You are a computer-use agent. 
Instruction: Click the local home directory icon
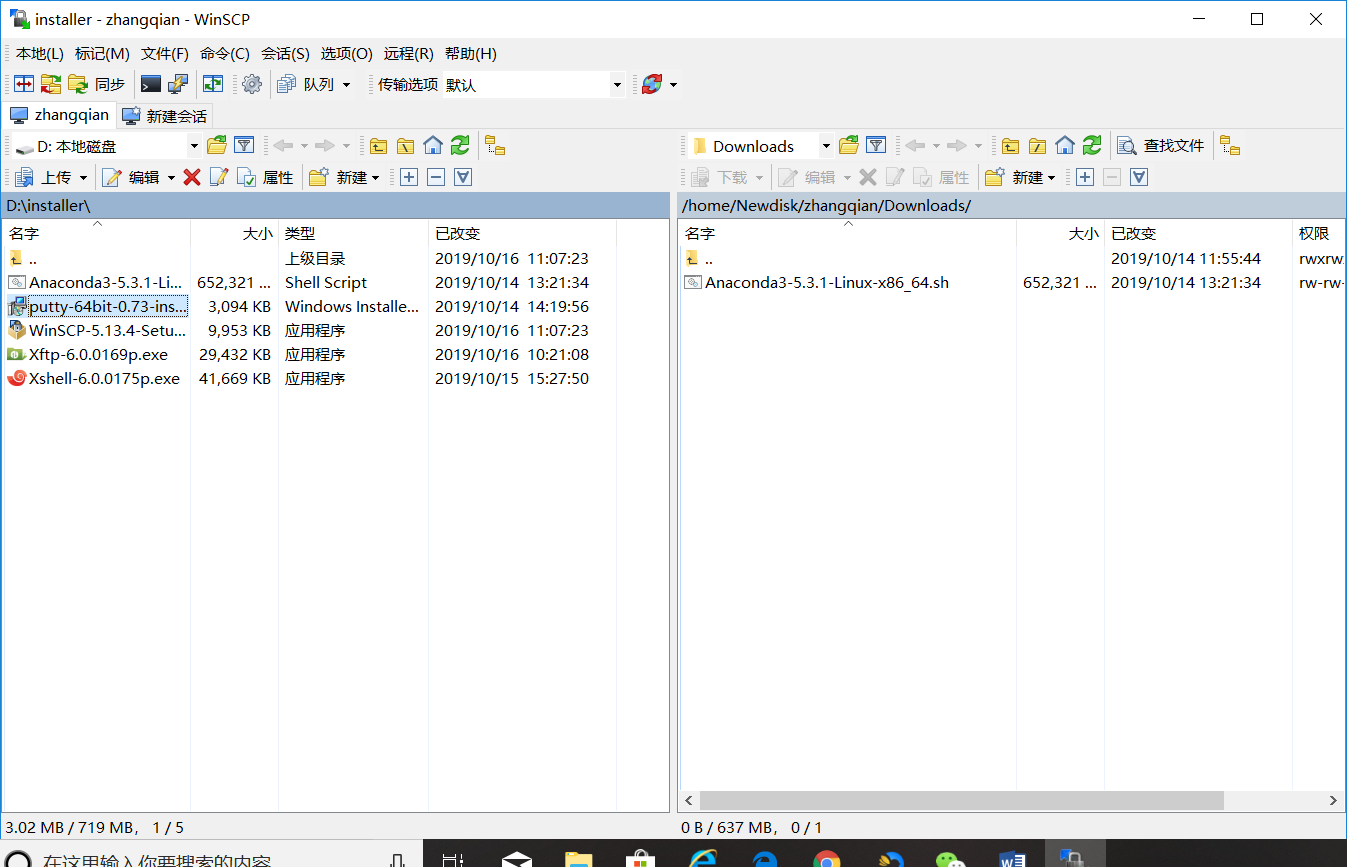point(433,146)
